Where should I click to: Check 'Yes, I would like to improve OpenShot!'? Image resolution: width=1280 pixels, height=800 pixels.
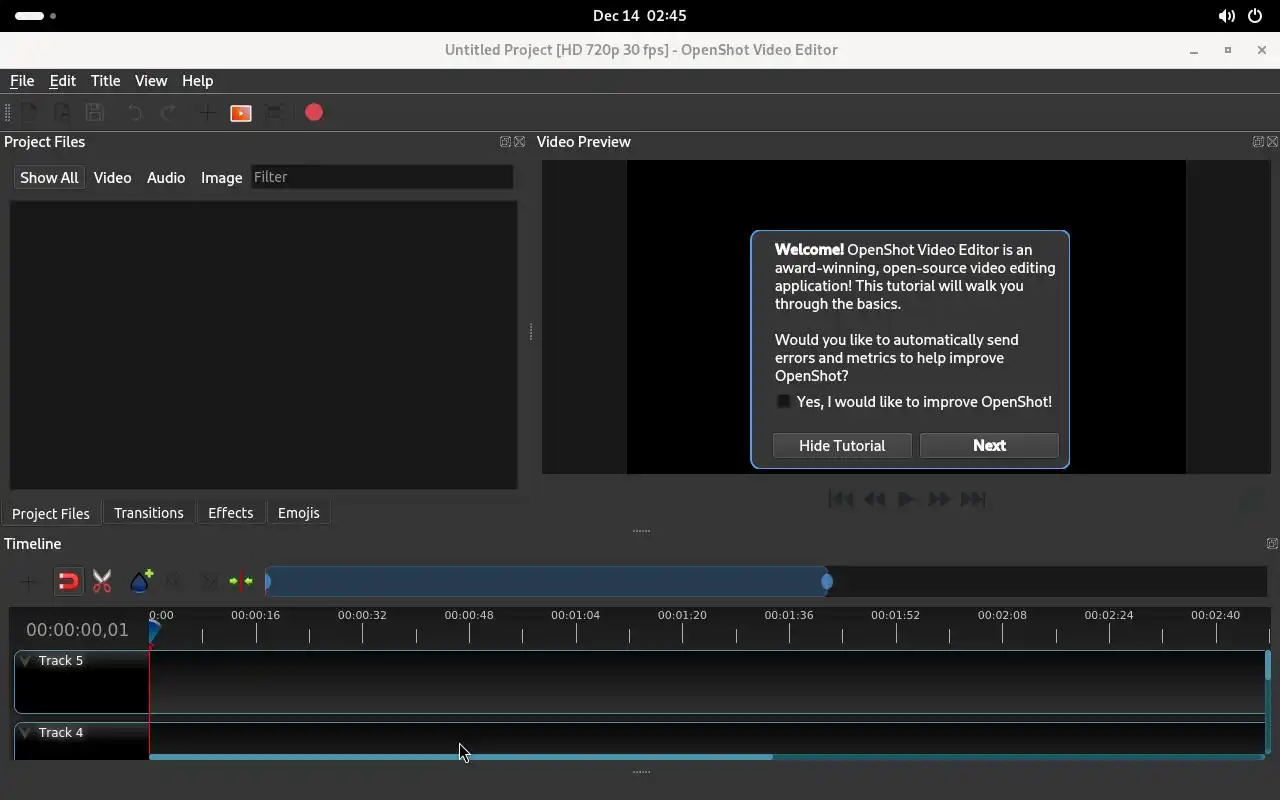click(784, 402)
